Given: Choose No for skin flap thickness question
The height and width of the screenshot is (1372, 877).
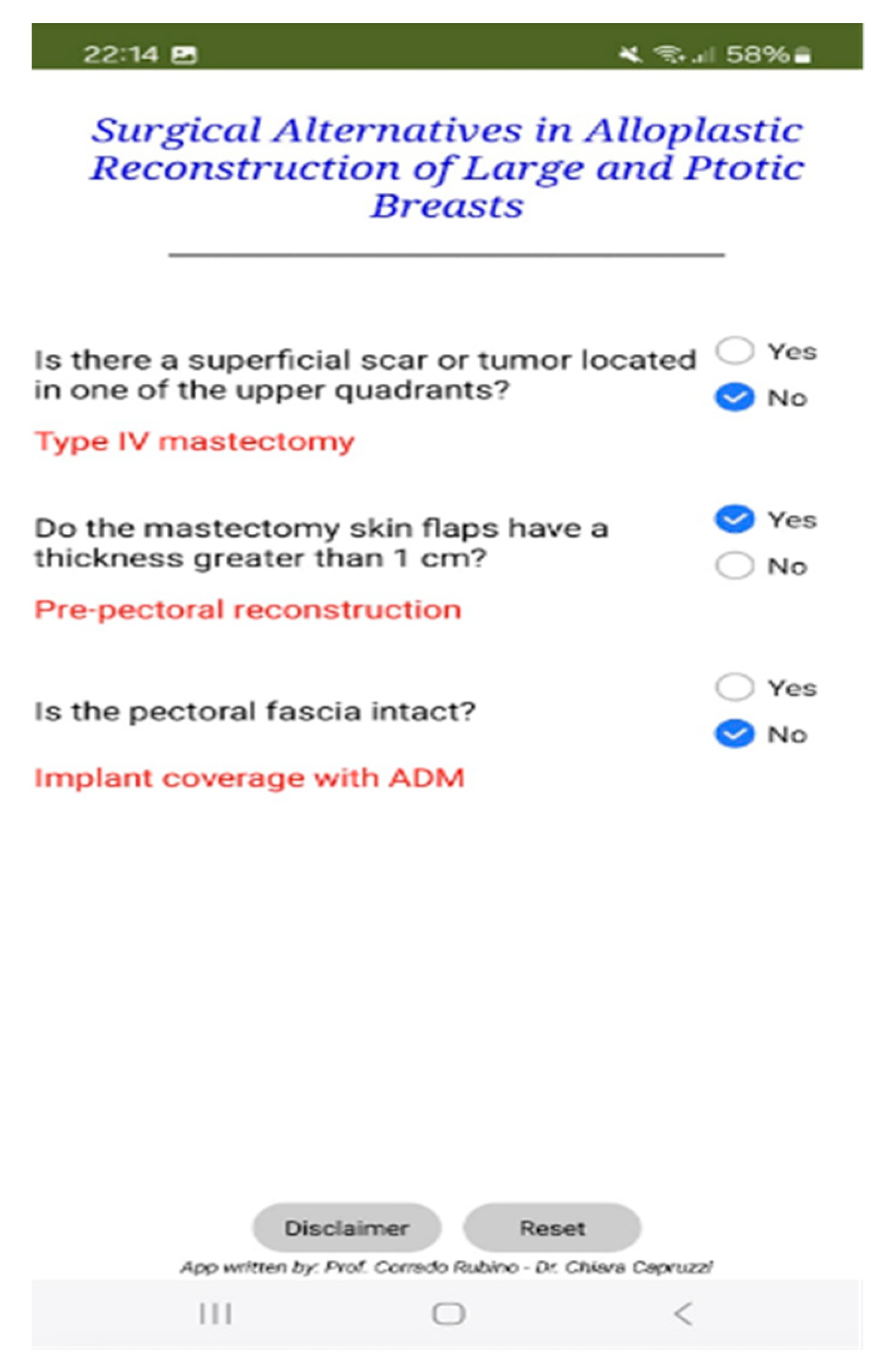Looking at the screenshot, I should point(734,565).
